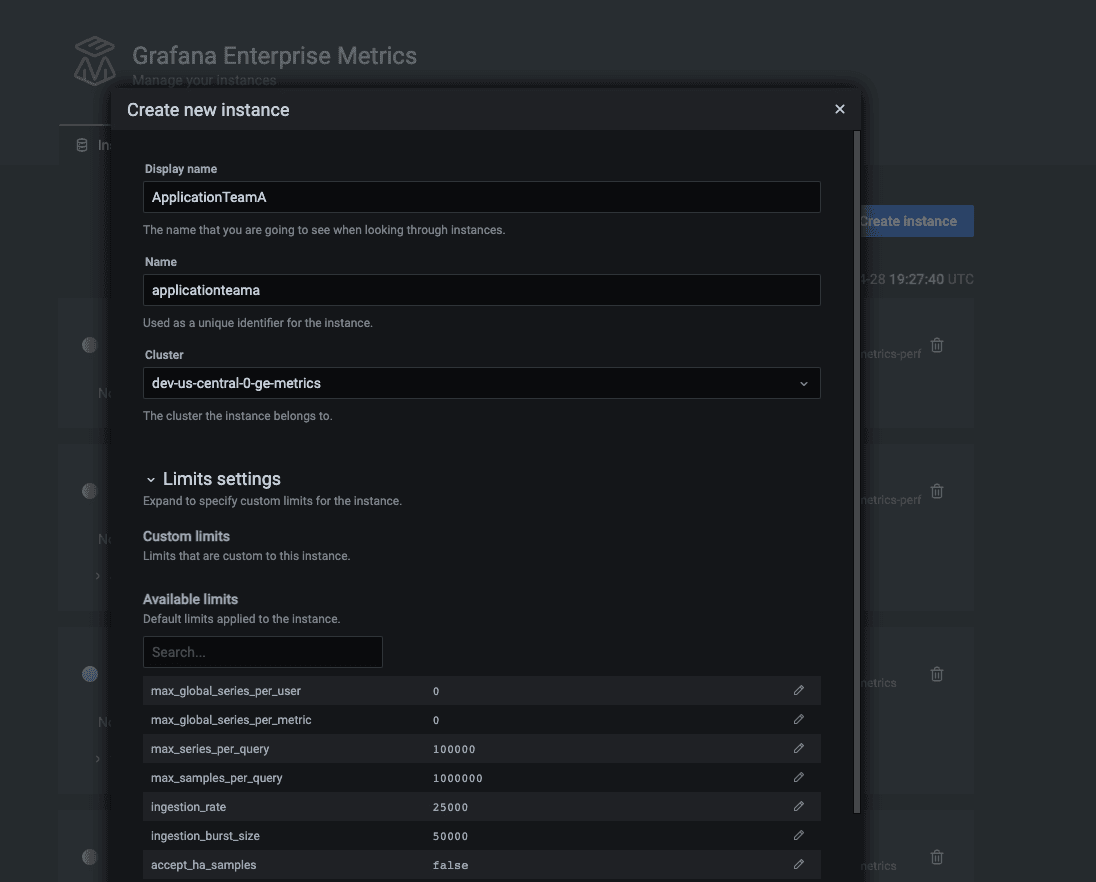Click the Create instance button
Screen dimensions: 1096x882
915,221
